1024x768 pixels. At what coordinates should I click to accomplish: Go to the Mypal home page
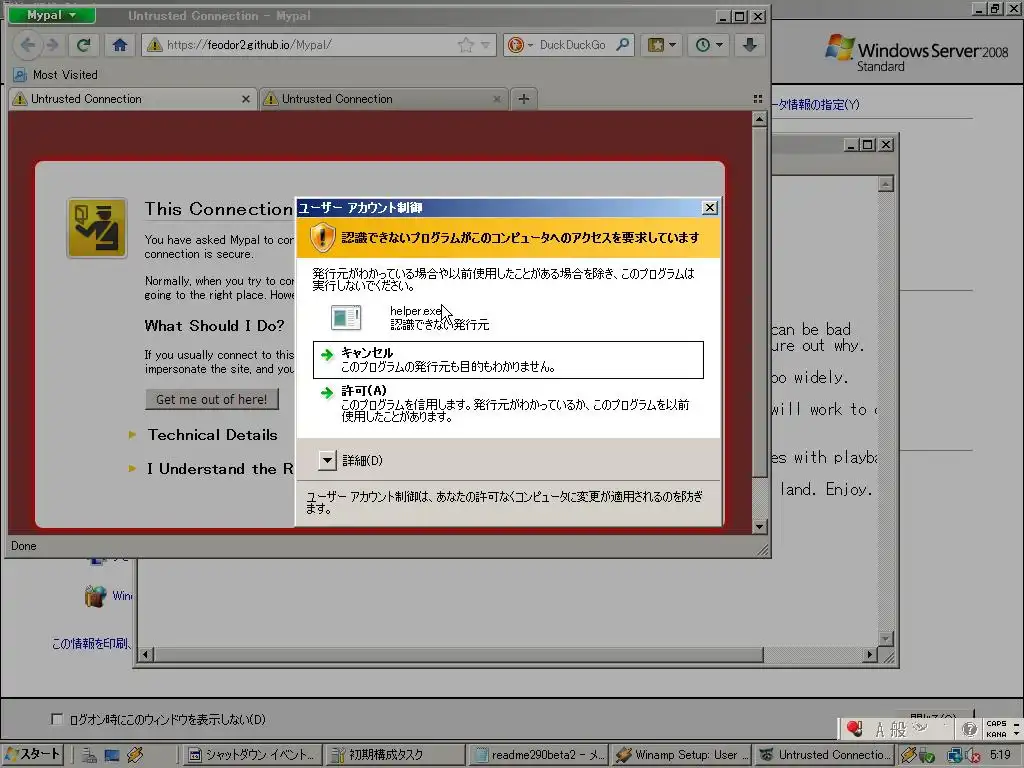(x=120, y=45)
